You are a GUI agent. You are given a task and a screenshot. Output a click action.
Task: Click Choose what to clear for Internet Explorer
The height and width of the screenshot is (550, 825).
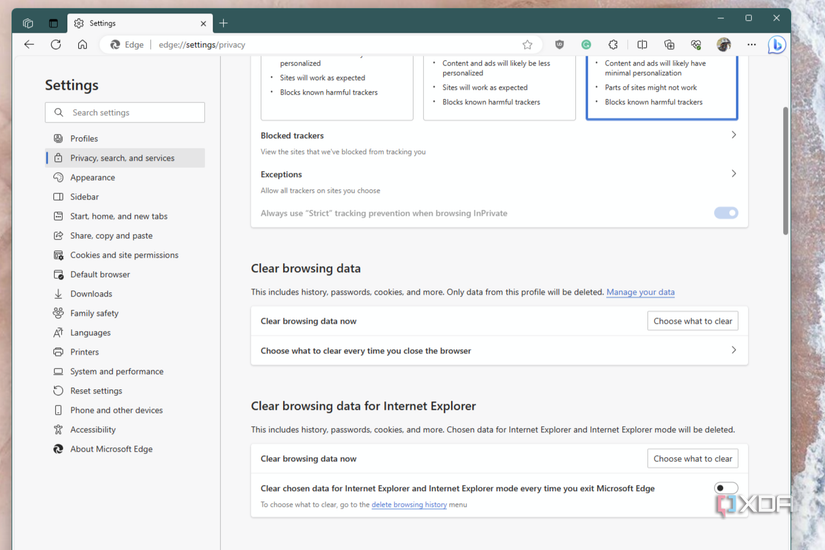pos(692,458)
